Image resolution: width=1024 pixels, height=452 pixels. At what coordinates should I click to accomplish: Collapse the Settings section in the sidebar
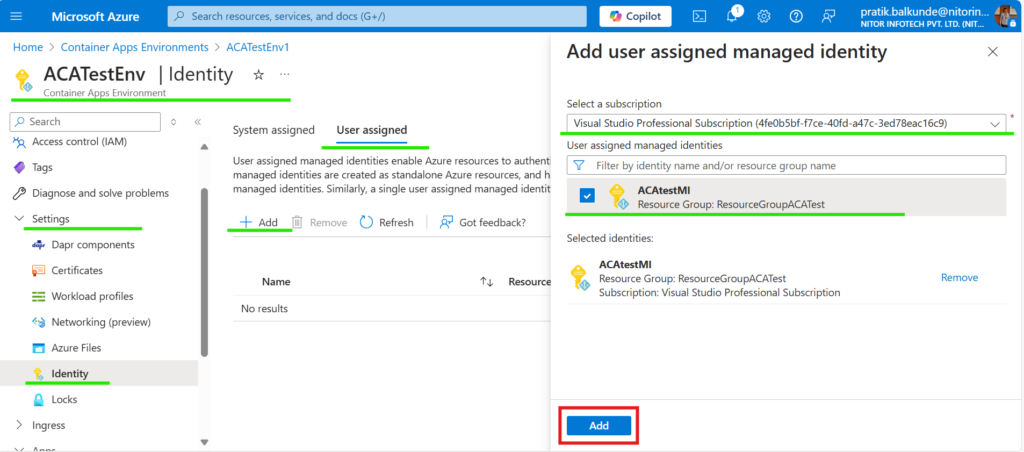[x=19, y=219]
